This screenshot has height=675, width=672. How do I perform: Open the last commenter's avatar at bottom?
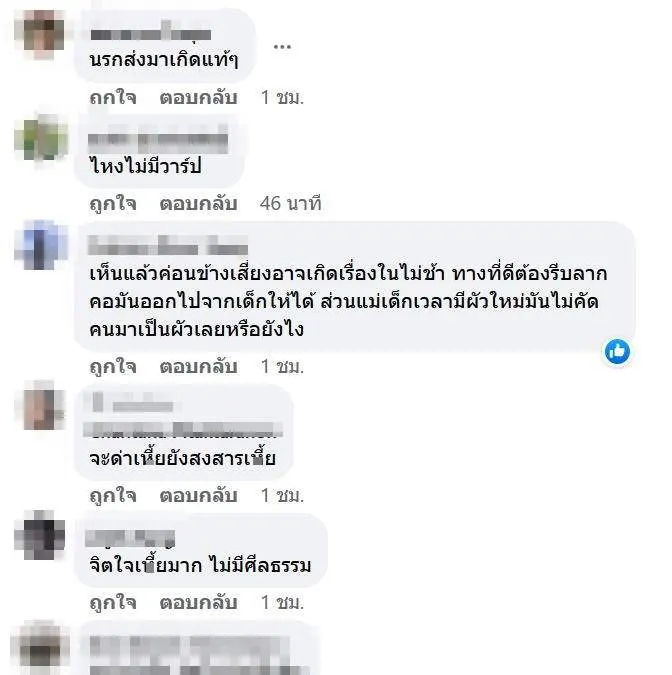[40, 648]
